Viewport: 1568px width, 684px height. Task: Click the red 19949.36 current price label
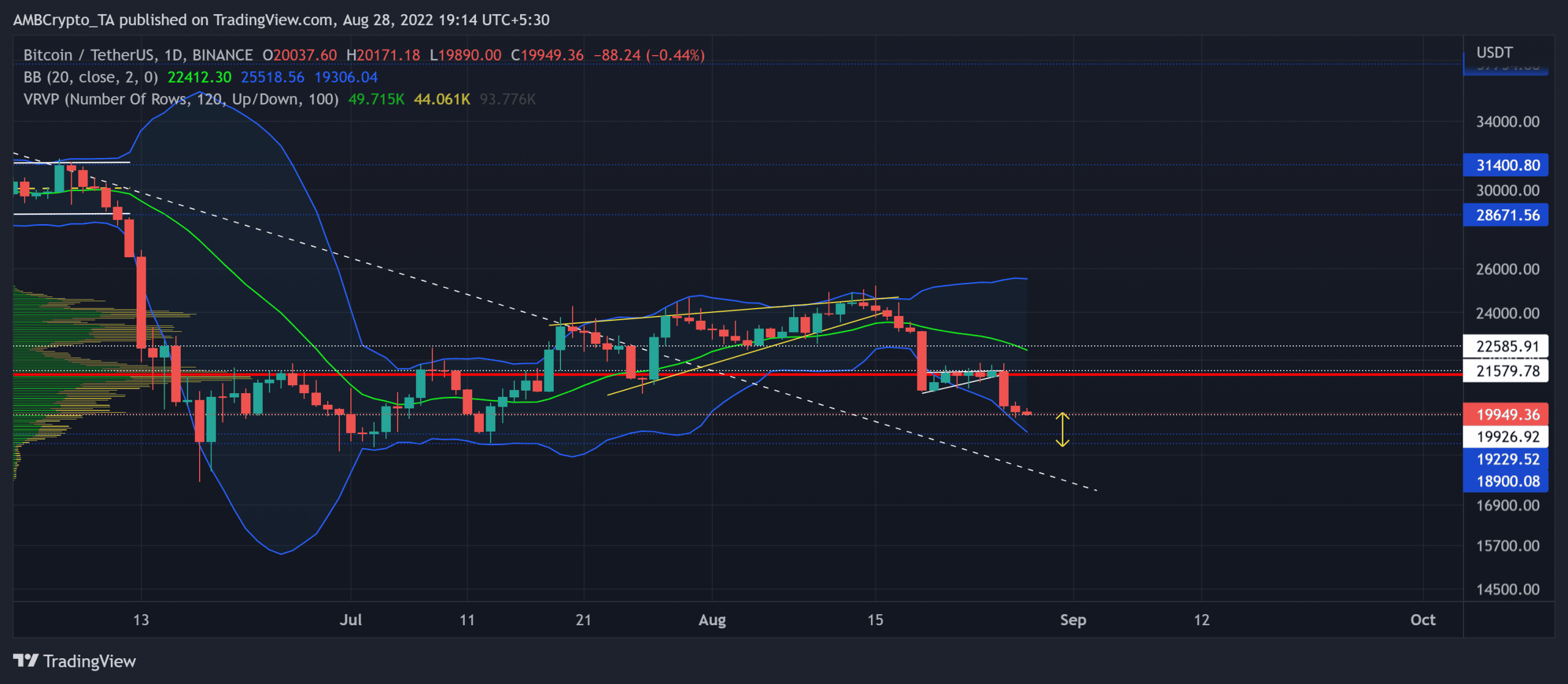tap(1506, 415)
